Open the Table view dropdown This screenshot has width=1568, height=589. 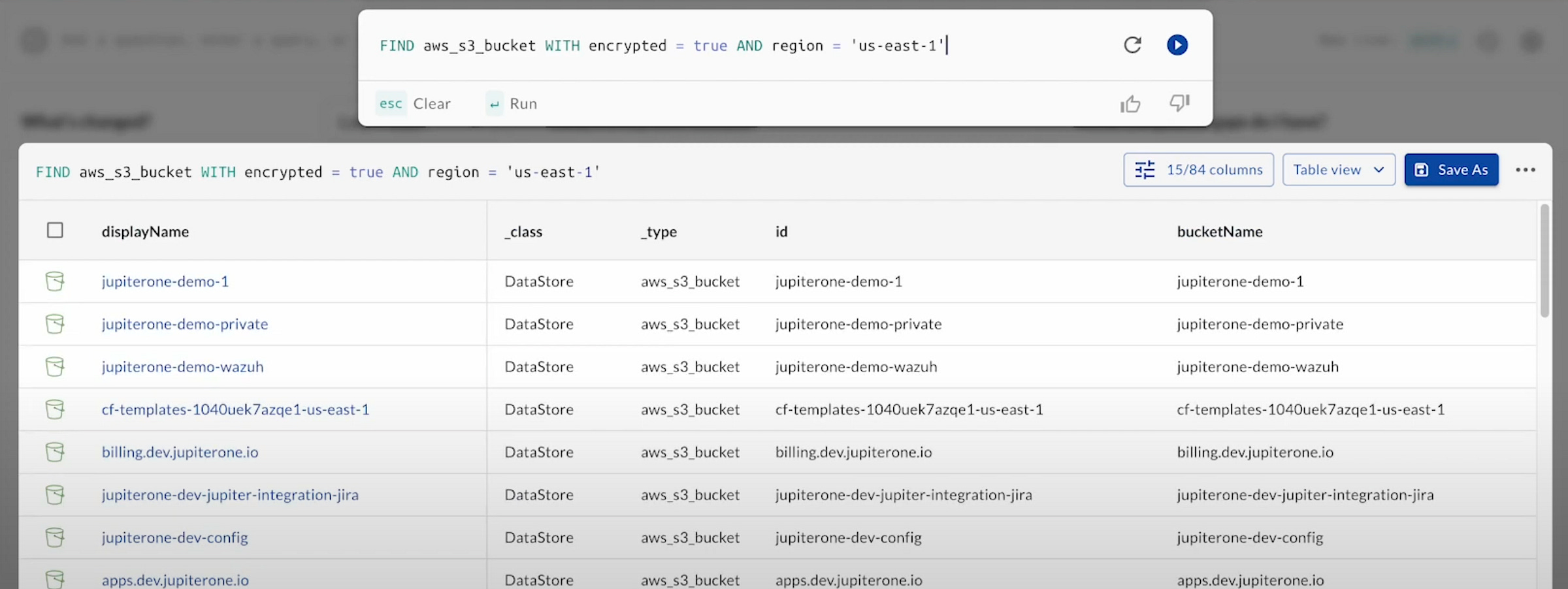pyautogui.click(x=1339, y=170)
